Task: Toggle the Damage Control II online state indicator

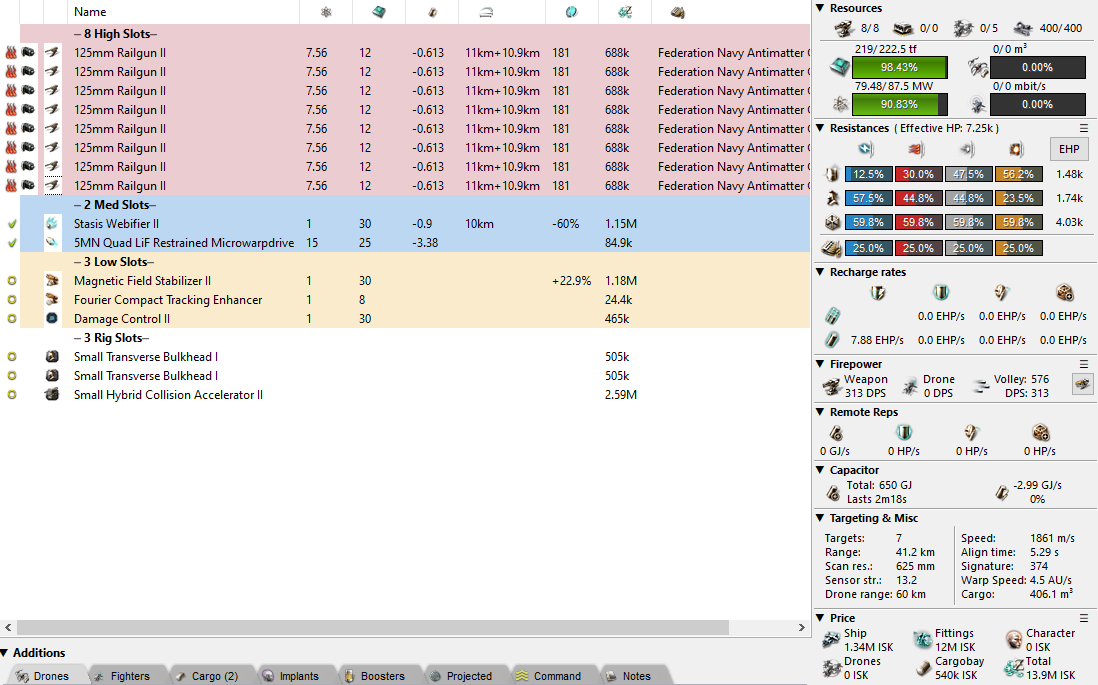Action: pos(12,319)
